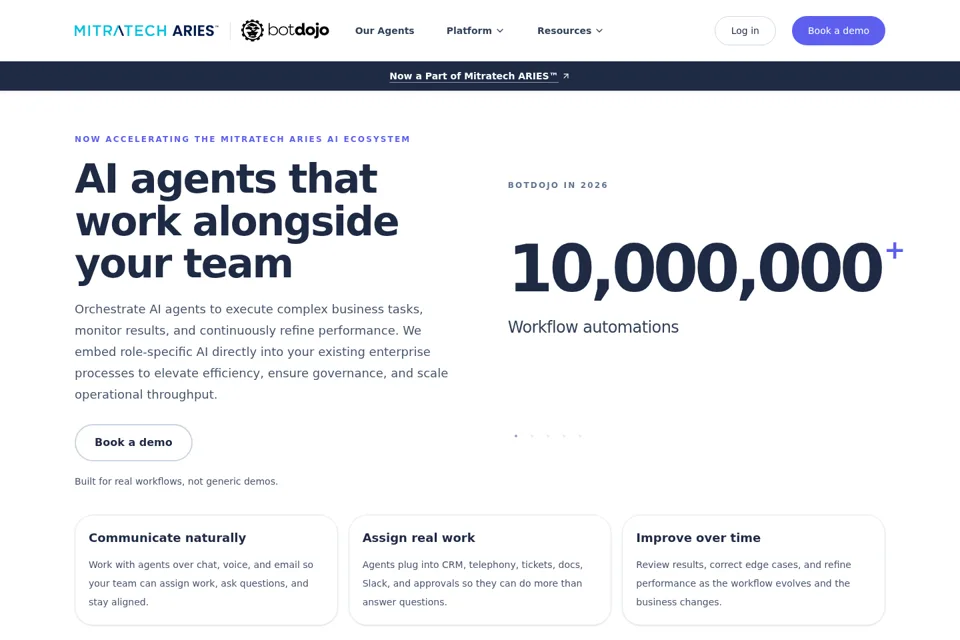The image size is (960, 640).
Task: Click the Log in button
Action: pos(745,31)
